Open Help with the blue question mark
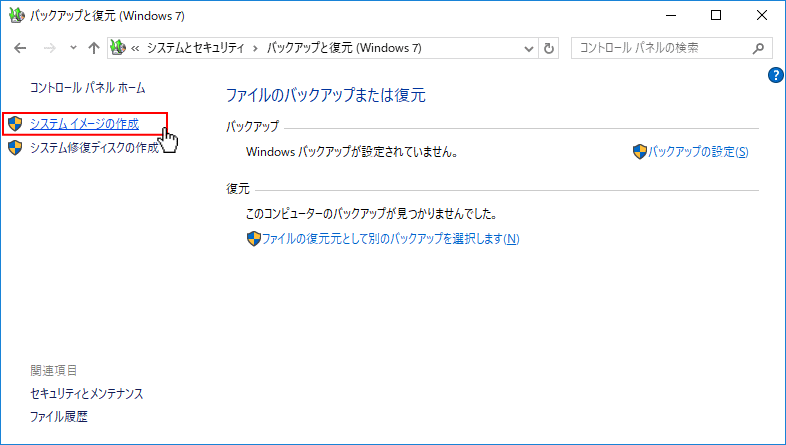Viewport: 786px width, 445px height. pyautogui.click(x=775, y=75)
